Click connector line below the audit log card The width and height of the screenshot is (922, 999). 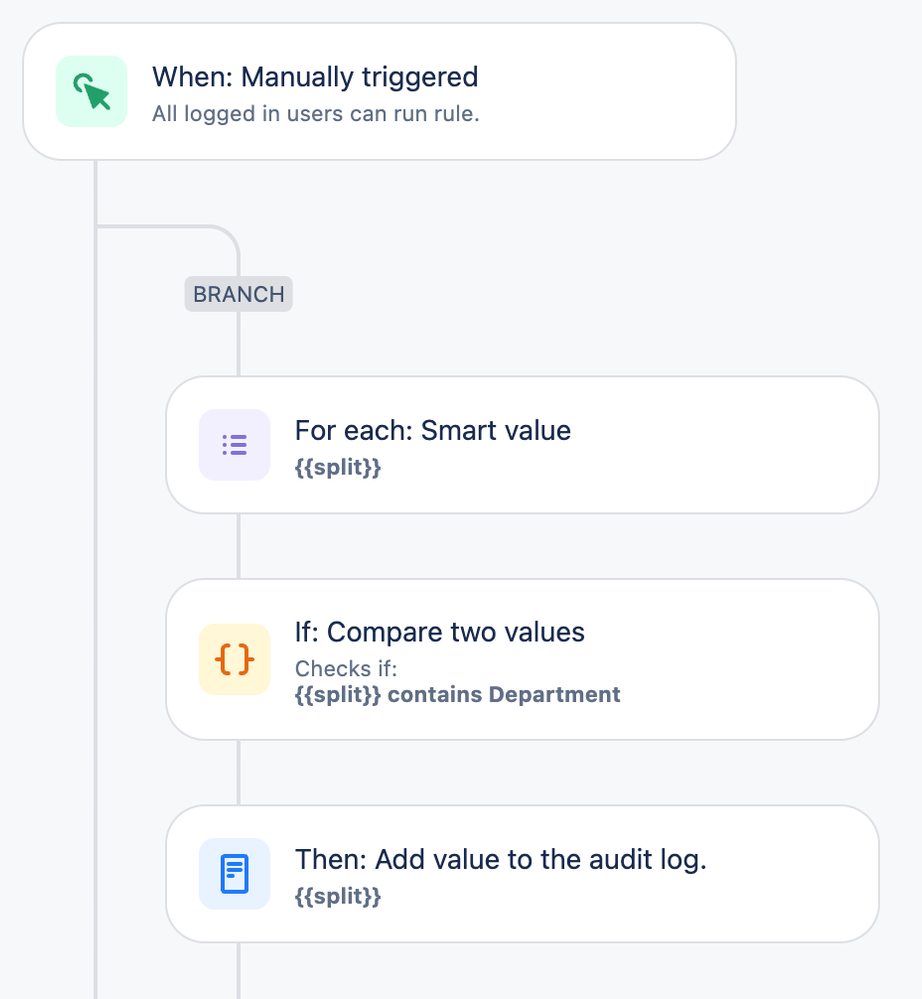click(238, 970)
